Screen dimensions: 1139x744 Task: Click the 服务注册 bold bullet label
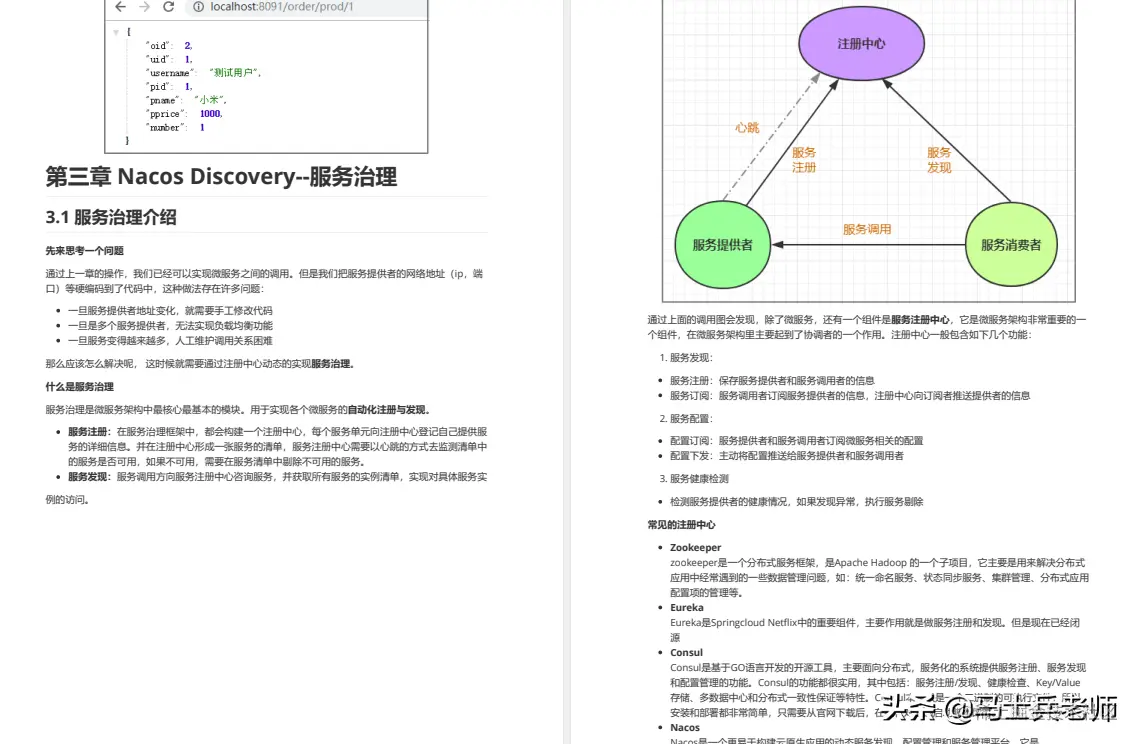coord(85,432)
